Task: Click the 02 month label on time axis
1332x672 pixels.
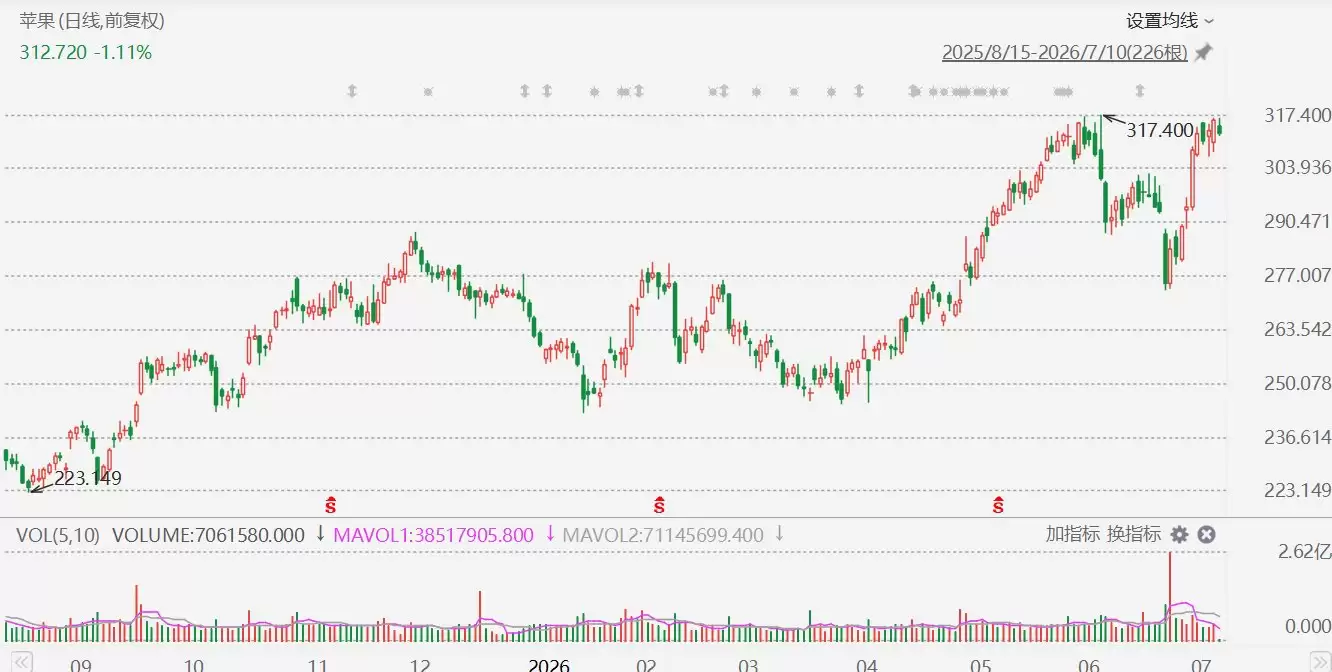Action: coord(646,665)
